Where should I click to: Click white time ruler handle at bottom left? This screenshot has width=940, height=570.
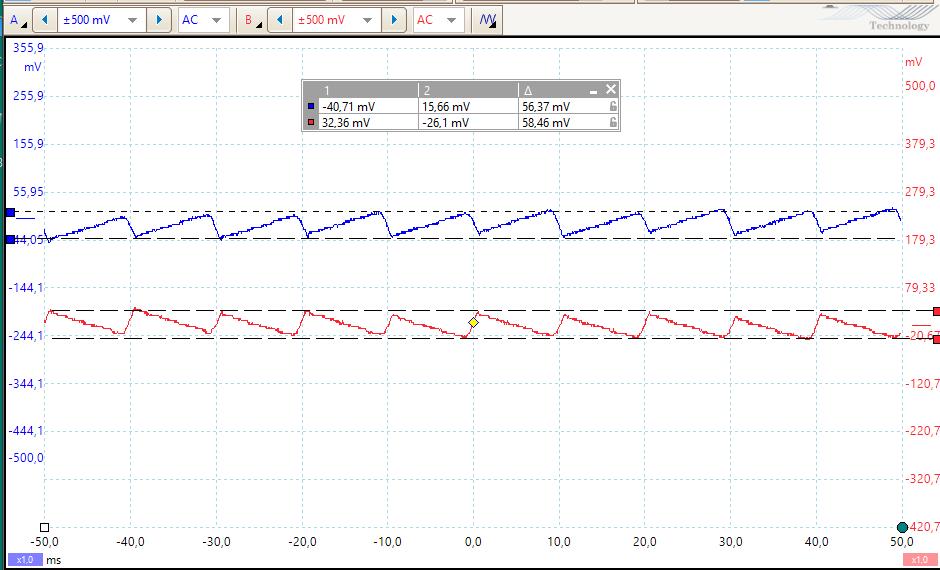pos(44,527)
